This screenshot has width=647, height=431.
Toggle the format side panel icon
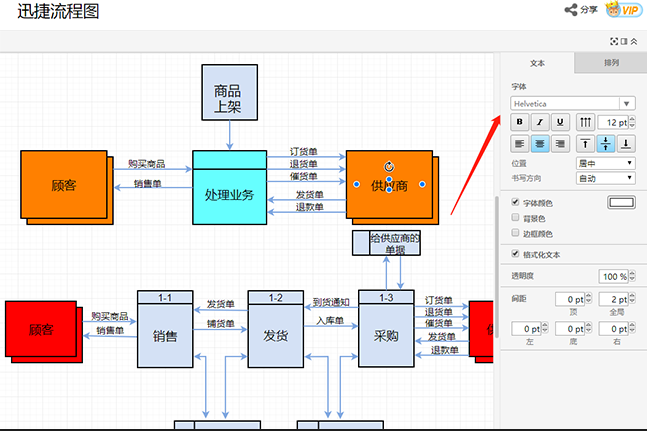pyautogui.click(x=624, y=41)
